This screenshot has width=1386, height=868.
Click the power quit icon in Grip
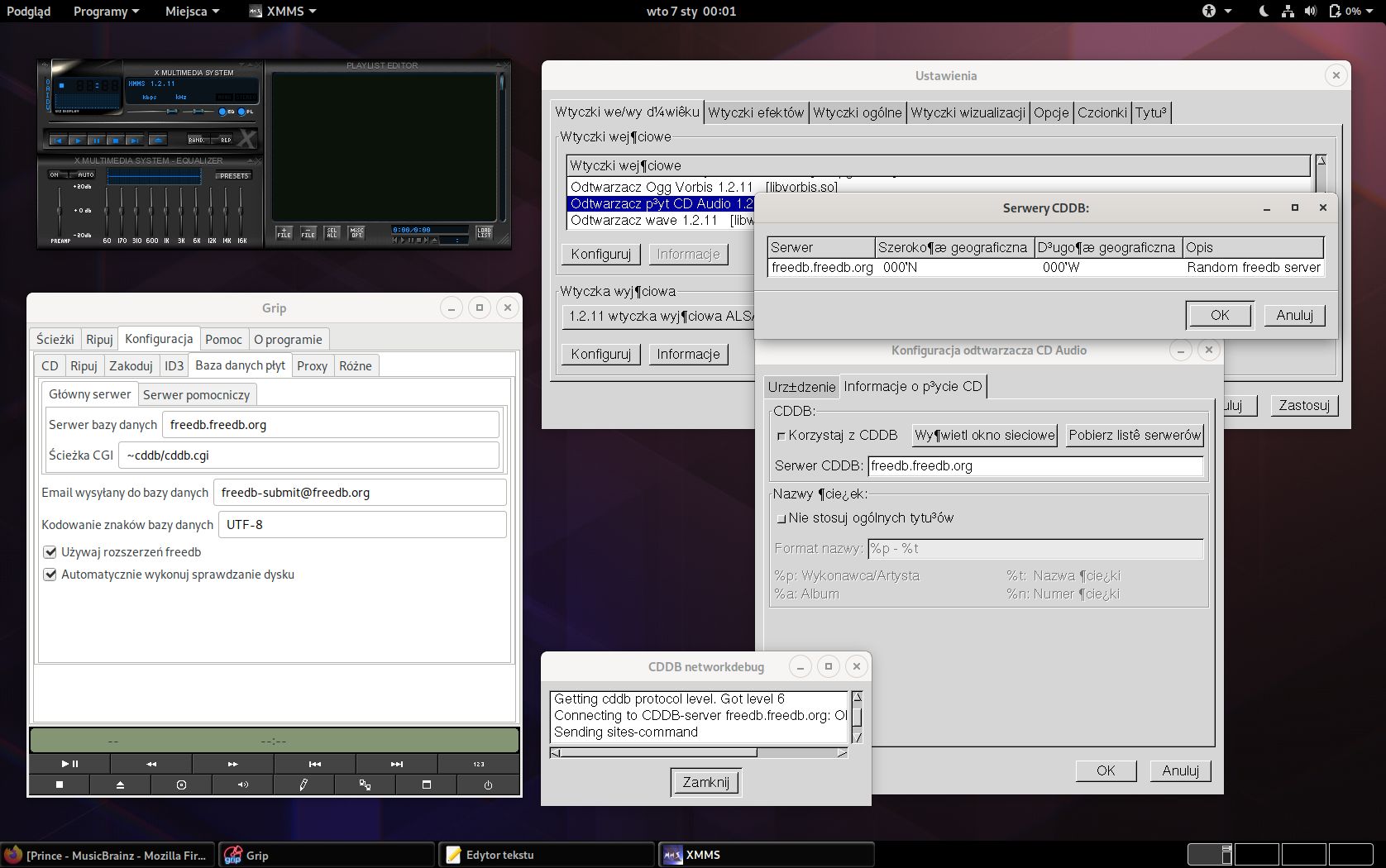(x=488, y=785)
